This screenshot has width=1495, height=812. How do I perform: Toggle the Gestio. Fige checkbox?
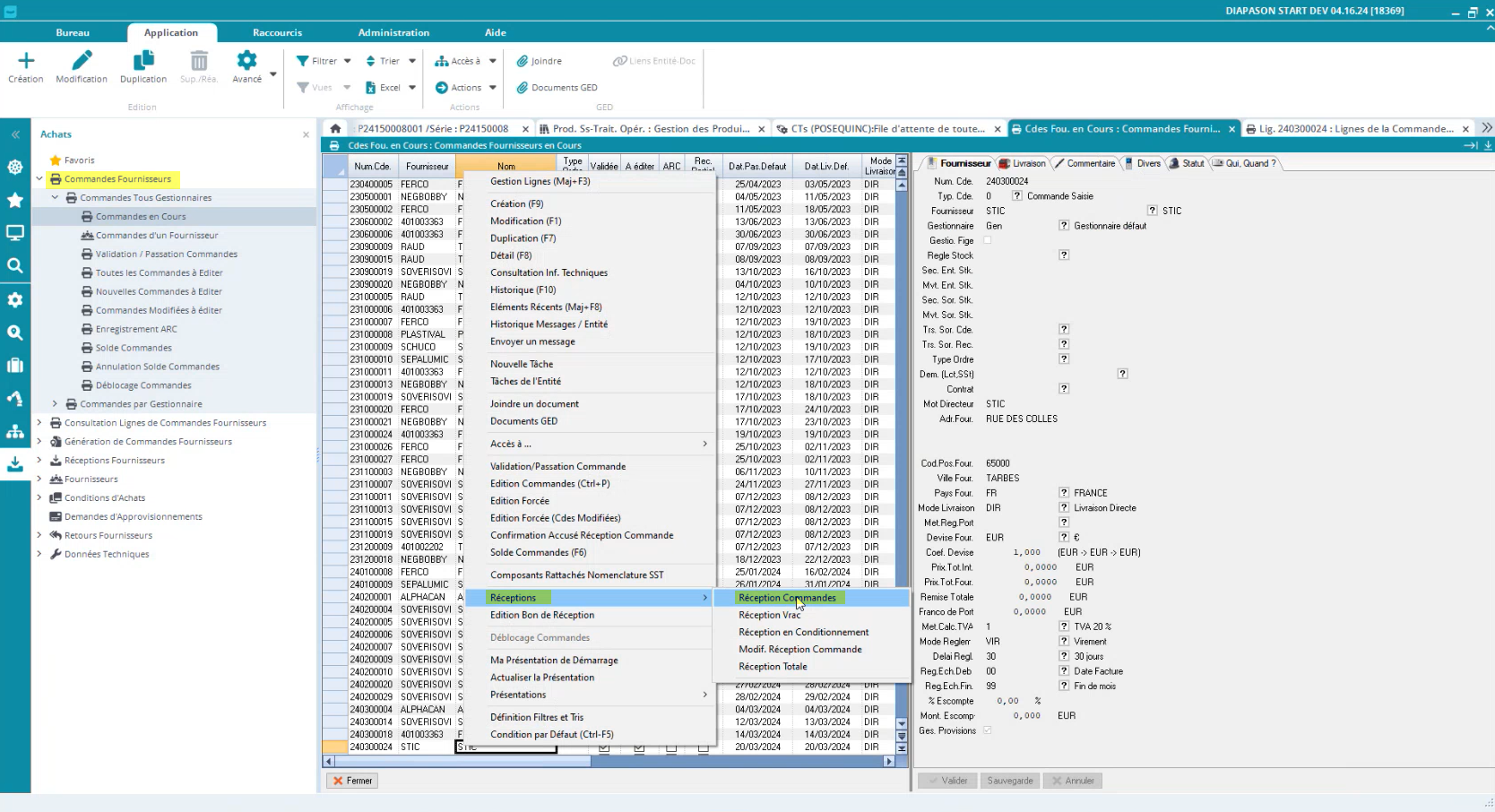tap(988, 240)
